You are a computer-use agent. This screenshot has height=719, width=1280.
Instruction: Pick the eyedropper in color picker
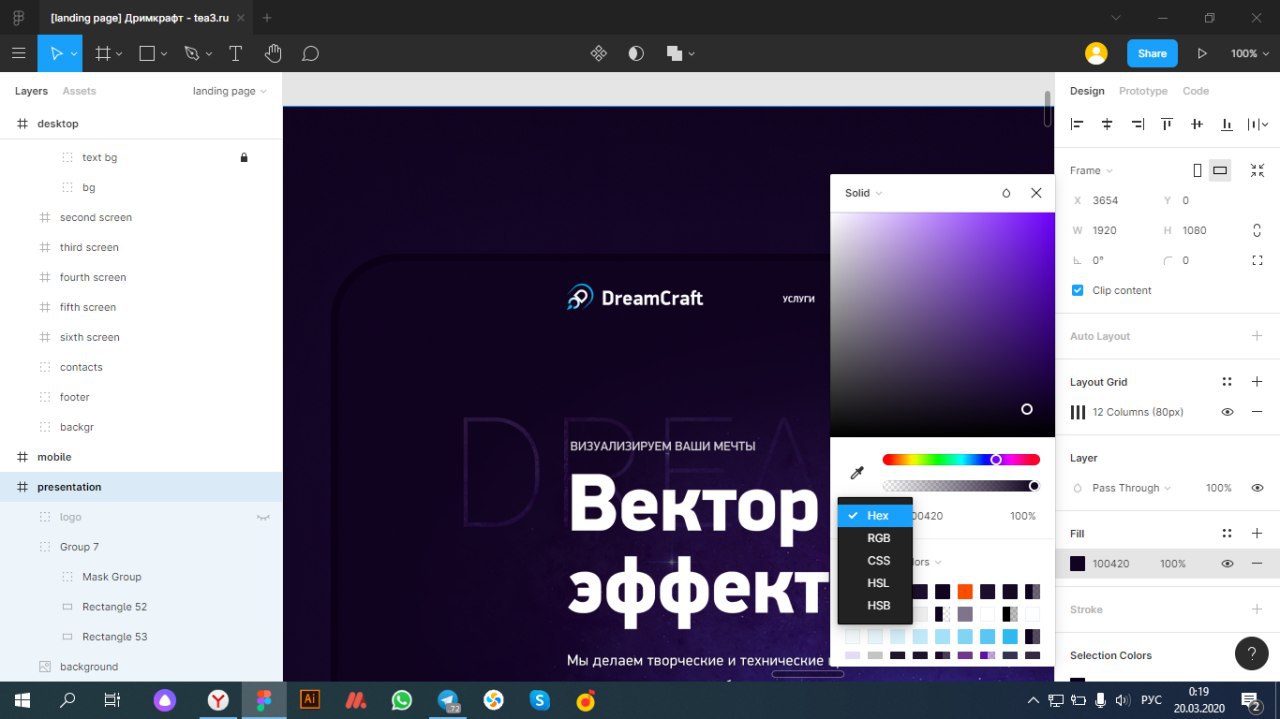[x=856, y=473]
